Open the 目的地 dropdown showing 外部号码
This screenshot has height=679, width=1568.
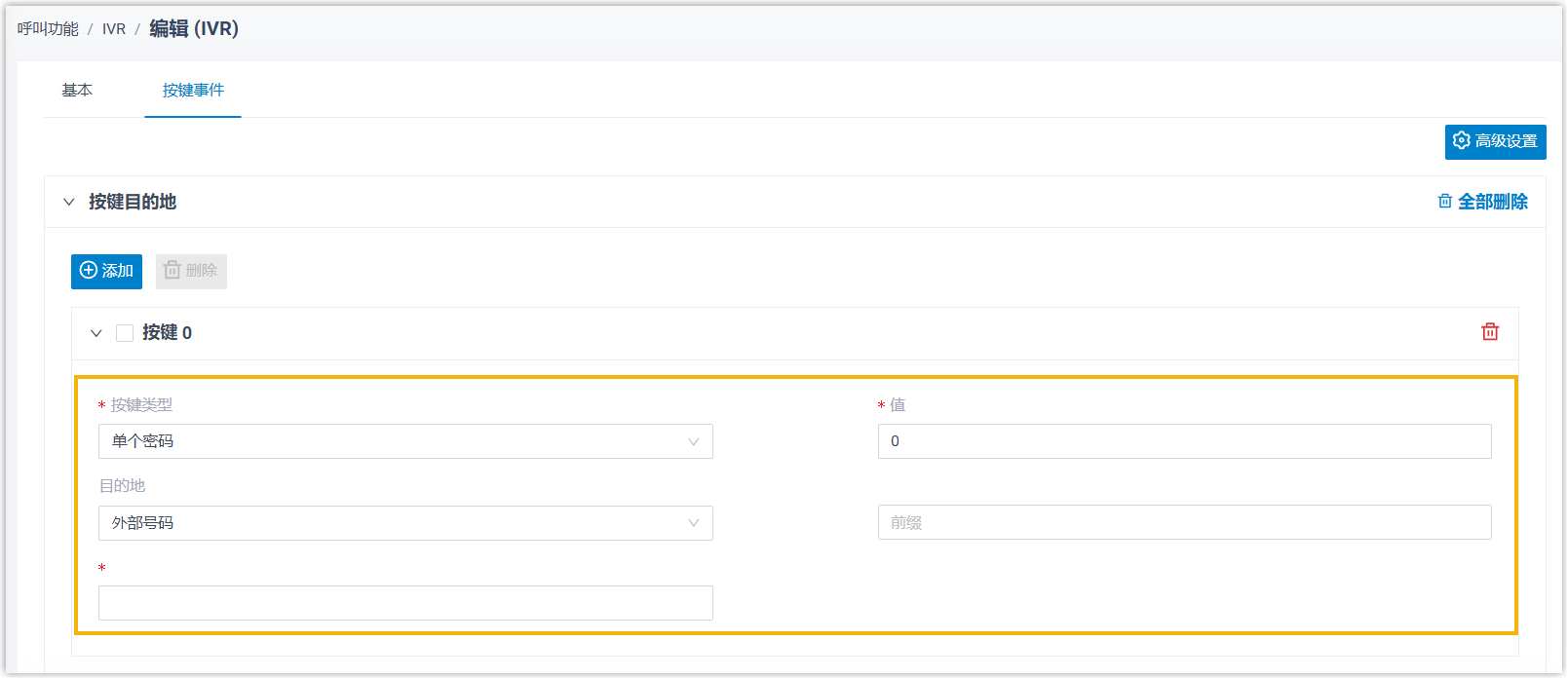click(x=405, y=523)
